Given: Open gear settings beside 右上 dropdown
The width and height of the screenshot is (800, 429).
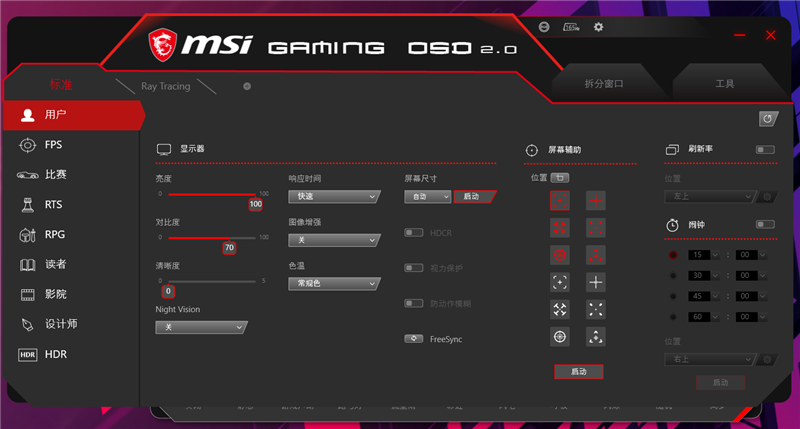Looking at the screenshot, I should coord(767,360).
